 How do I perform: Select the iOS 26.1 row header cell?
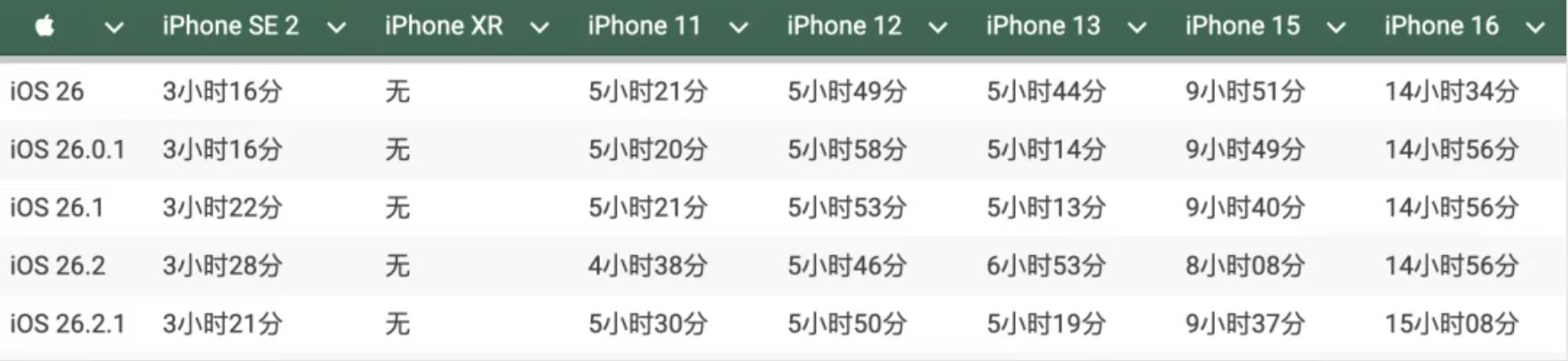(57, 207)
